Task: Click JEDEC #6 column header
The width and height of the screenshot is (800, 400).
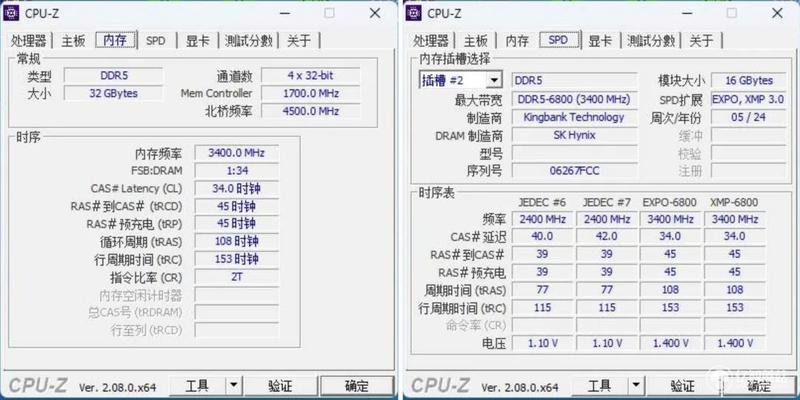Action: [x=542, y=203]
